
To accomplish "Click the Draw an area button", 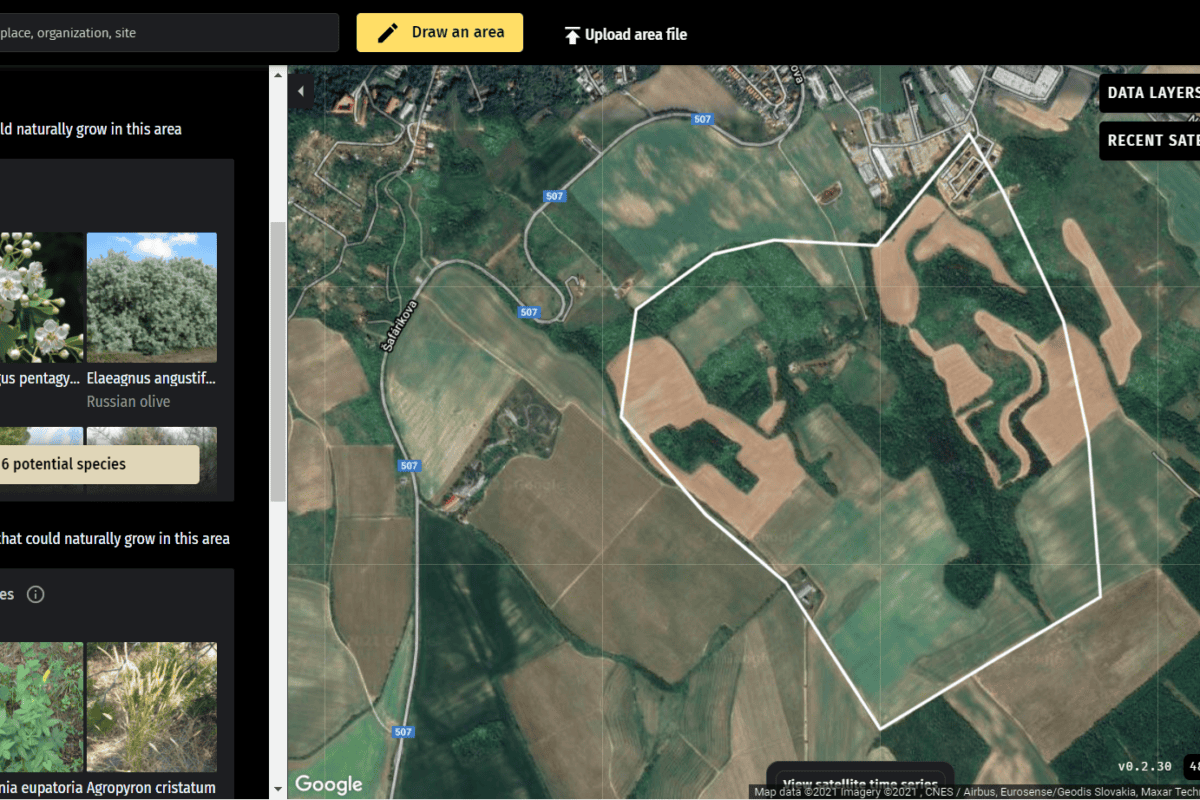I will point(440,32).
